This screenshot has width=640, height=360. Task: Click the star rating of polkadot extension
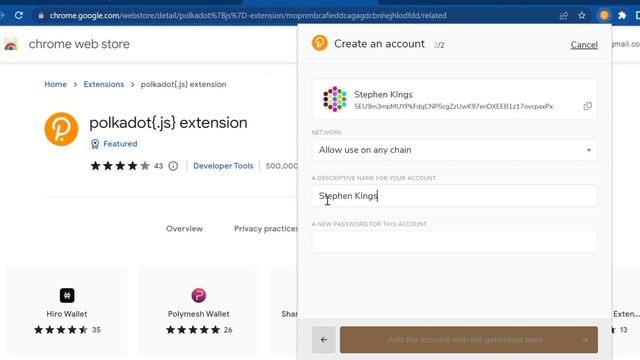pos(120,166)
